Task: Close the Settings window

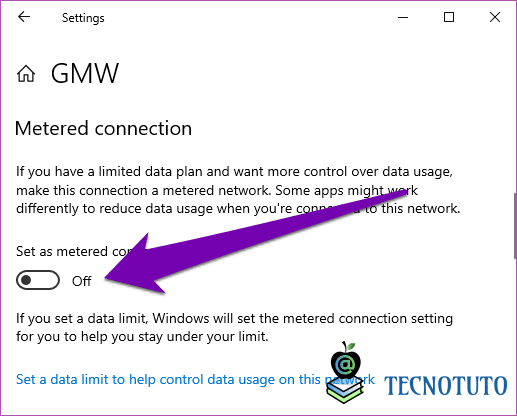Action: pos(495,17)
